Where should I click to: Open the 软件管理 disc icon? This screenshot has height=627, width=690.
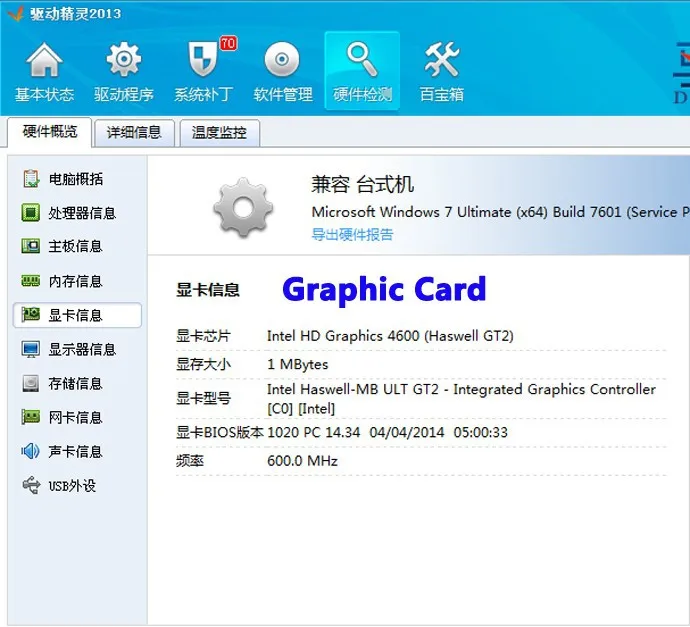click(282, 59)
